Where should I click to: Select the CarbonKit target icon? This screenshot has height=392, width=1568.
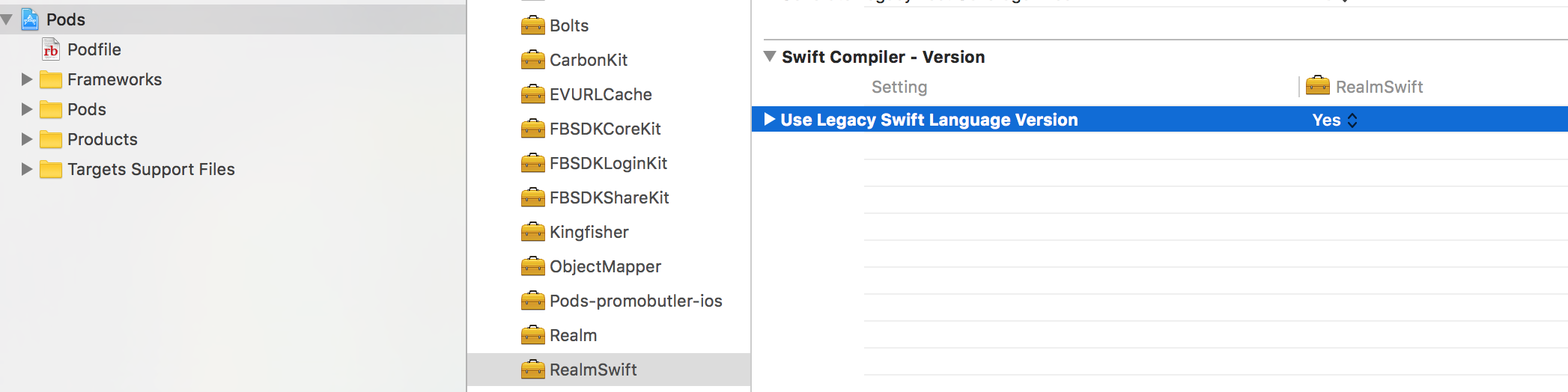[x=532, y=60]
